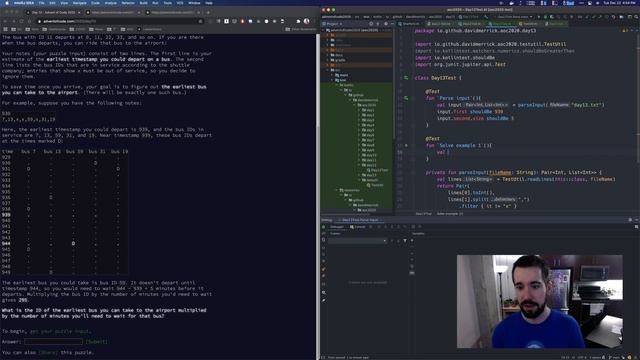Click the locate opened file icon in Project panel
The image size is (640, 360).
[371, 24]
